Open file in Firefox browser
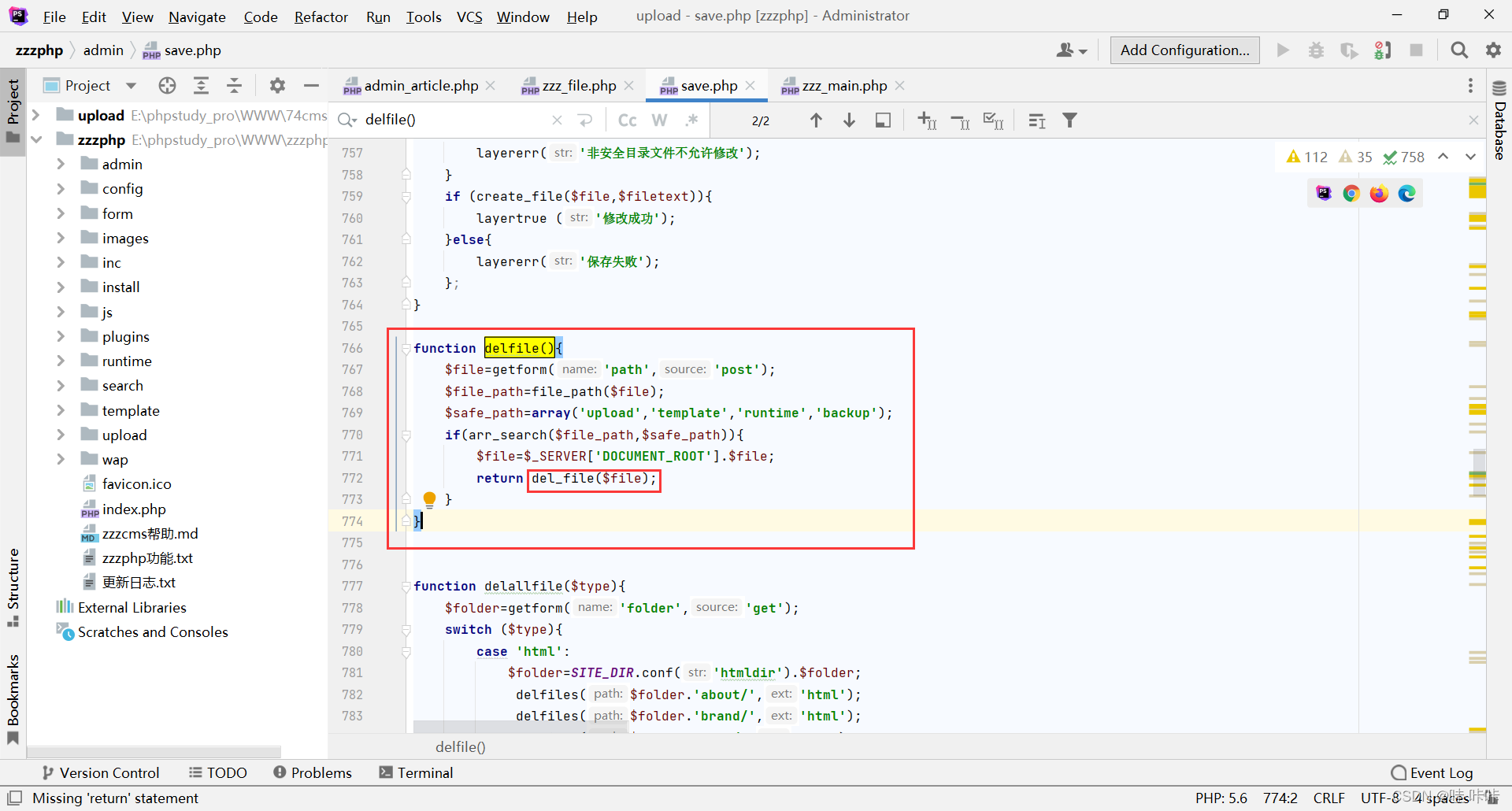 click(1379, 193)
